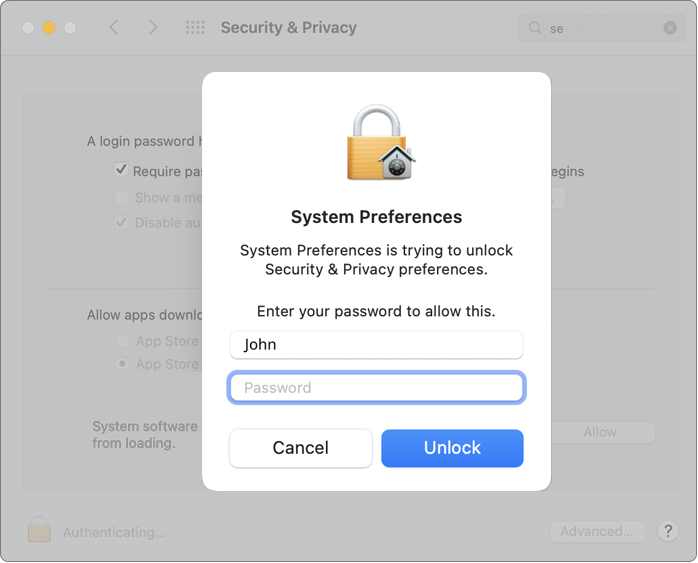Select the second App Store radio option
Screen dimensions: 698x563
click(x=123, y=364)
